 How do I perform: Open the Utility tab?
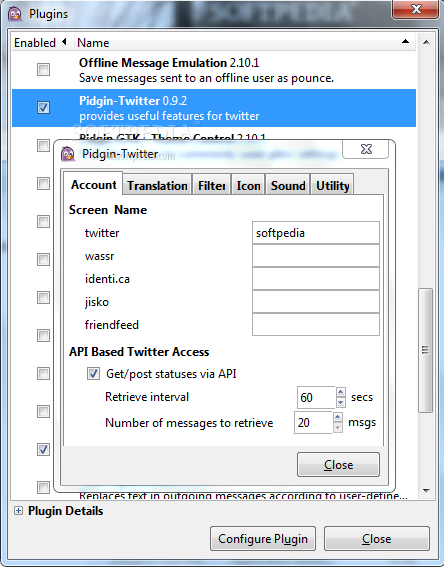coord(332,186)
